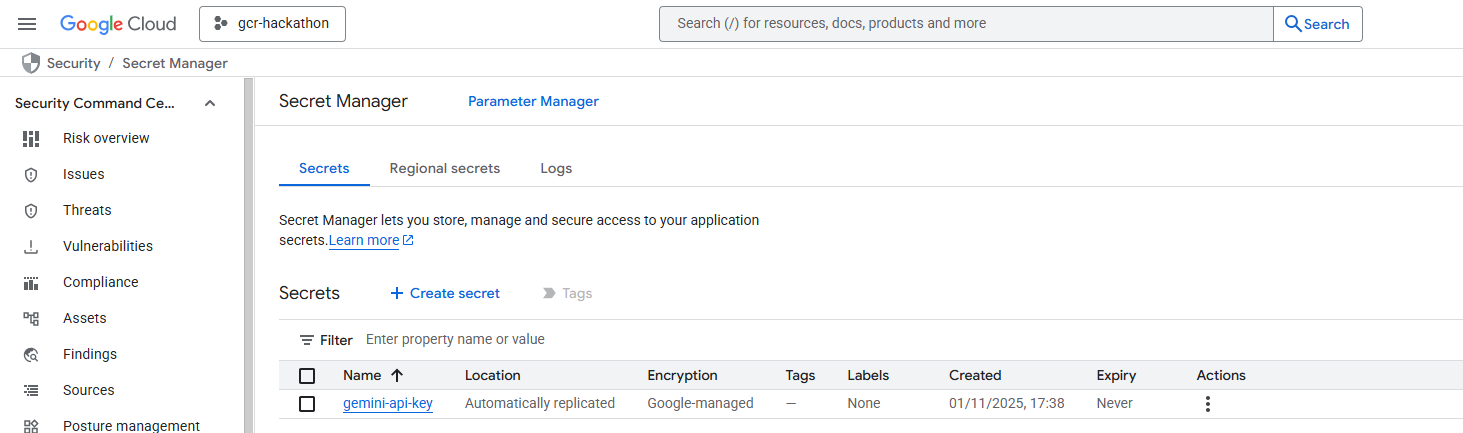The width and height of the screenshot is (1463, 433).
Task: Open the gcr-hackathon project picker
Action: point(272,24)
